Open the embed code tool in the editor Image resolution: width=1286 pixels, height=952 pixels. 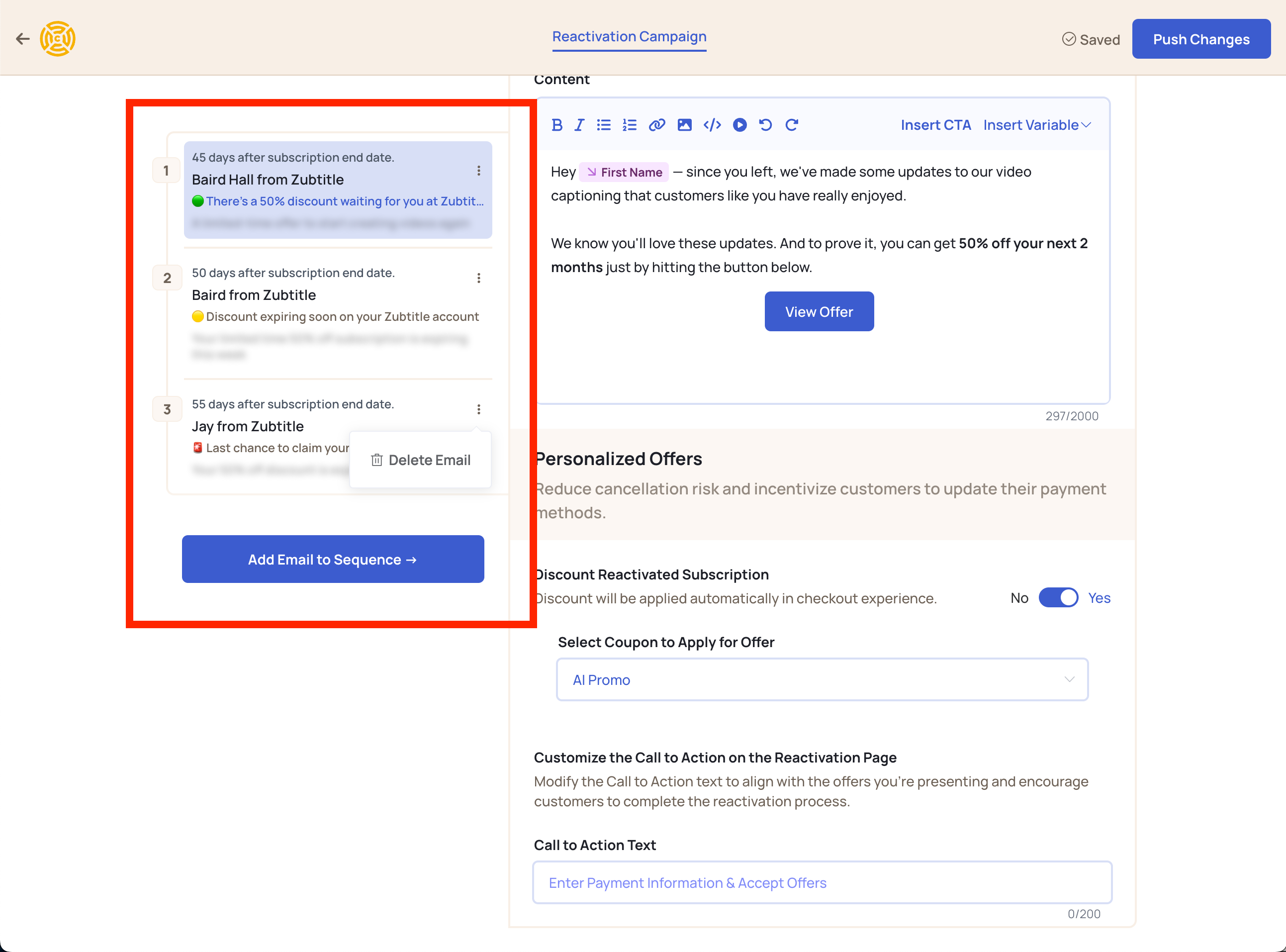(712, 124)
